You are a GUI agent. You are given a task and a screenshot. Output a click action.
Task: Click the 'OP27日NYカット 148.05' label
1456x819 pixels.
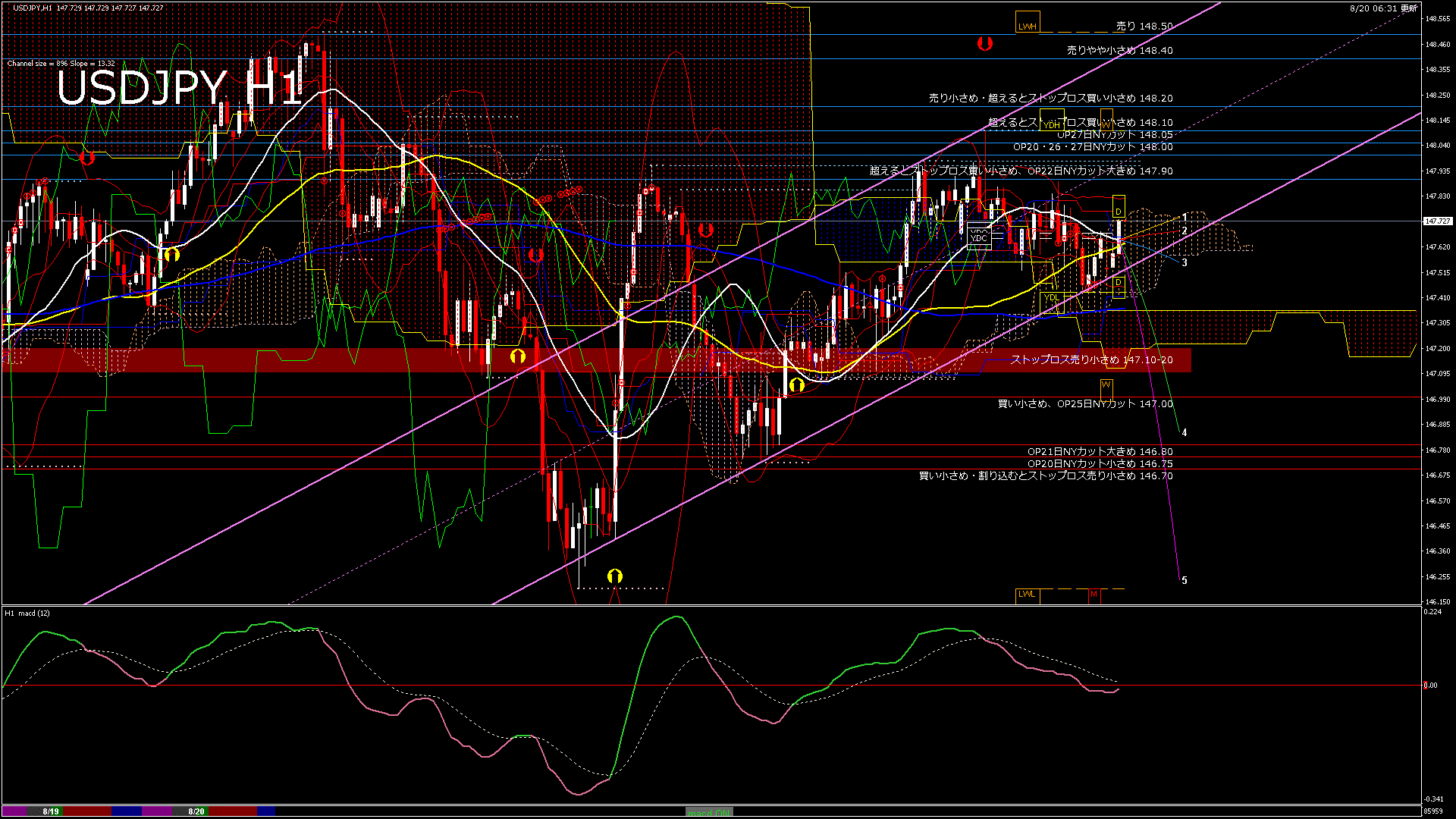1116,134
